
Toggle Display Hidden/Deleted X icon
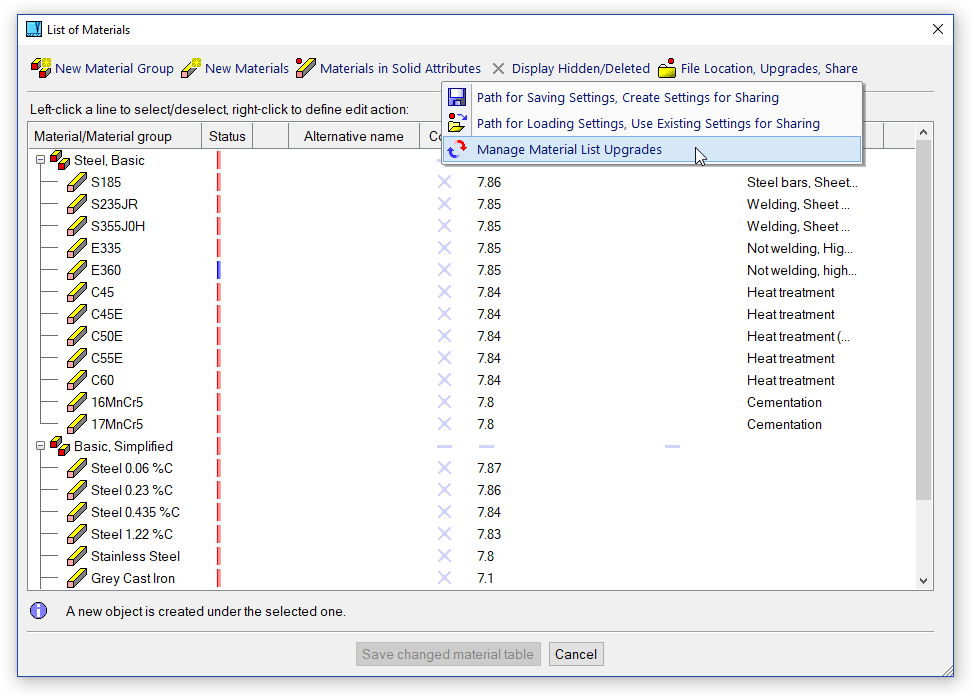point(498,69)
